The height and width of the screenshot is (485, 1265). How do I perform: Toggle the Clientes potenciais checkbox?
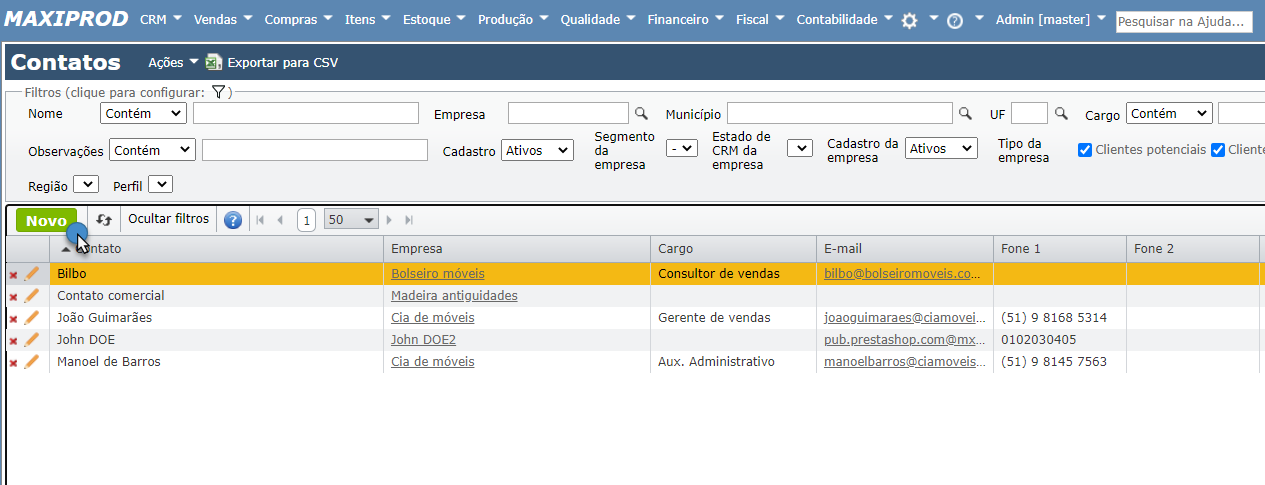(x=1085, y=150)
